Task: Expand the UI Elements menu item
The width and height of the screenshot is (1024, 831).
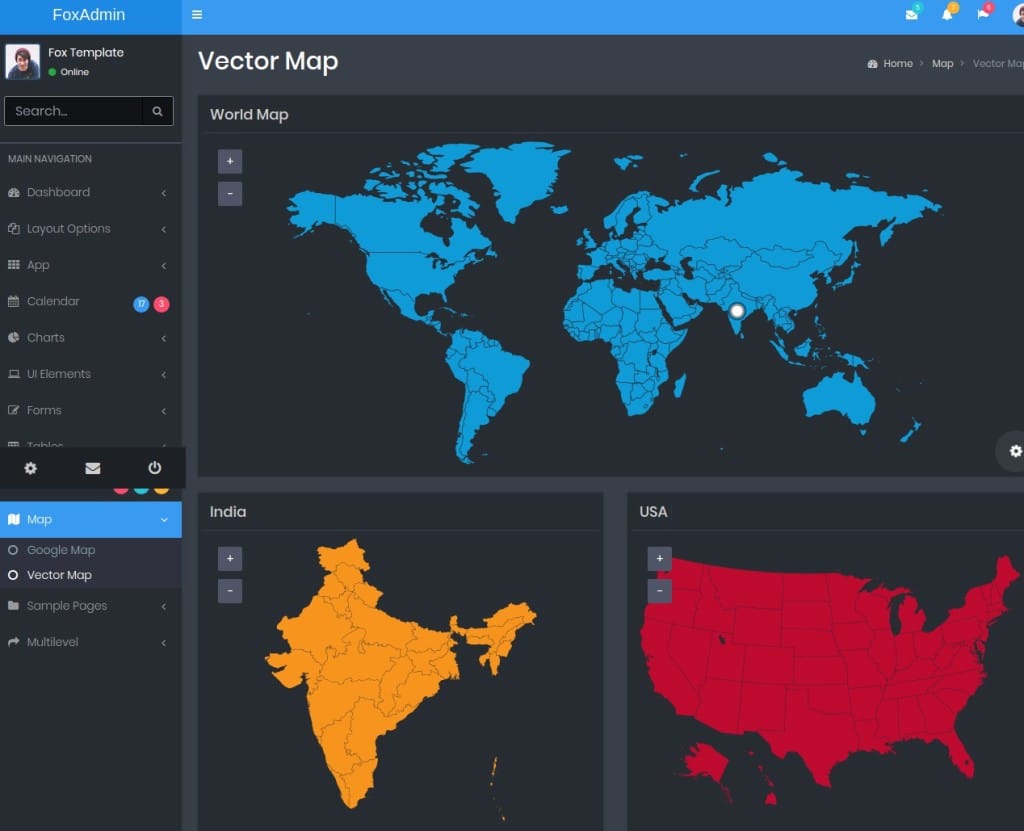Action: [58, 374]
